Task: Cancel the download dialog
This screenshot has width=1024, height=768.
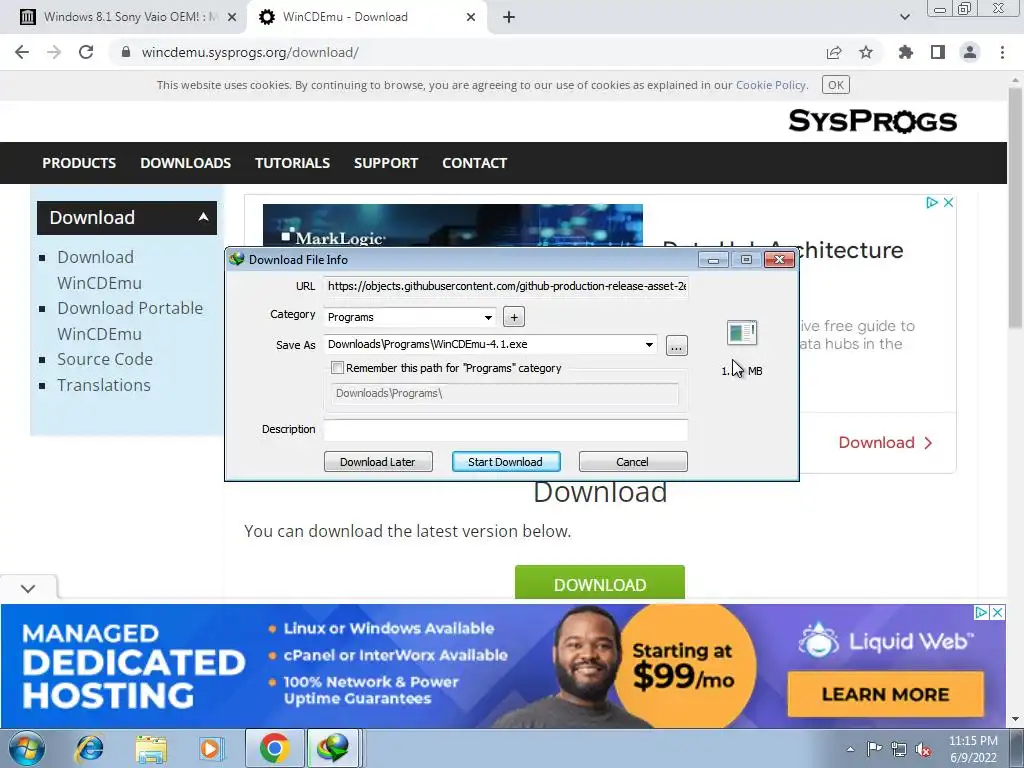Action: coord(633,462)
